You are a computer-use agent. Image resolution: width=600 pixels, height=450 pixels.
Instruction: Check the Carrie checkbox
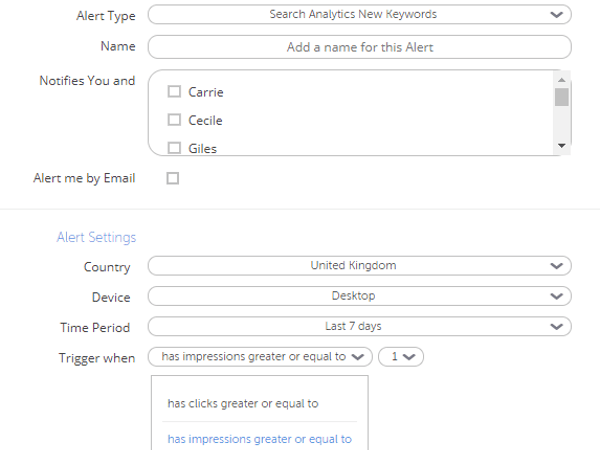coord(174,91)
